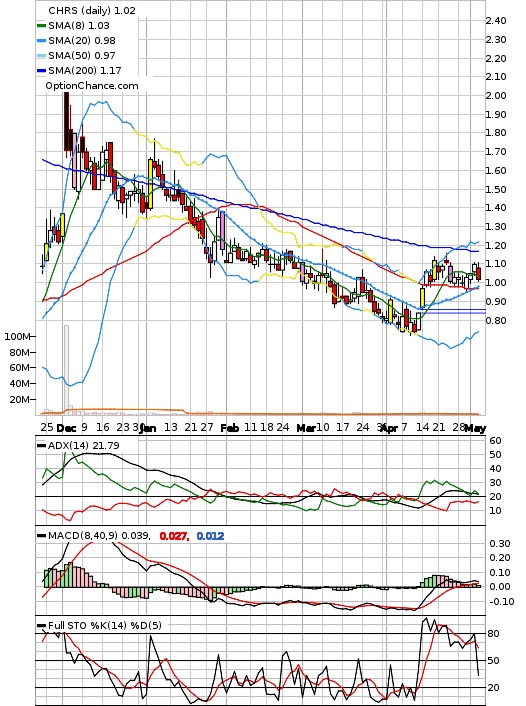Viewport: 526px width, 706px height.
Task: Click the yellow mid-April candlestick
Action: [x=422, y=297]
